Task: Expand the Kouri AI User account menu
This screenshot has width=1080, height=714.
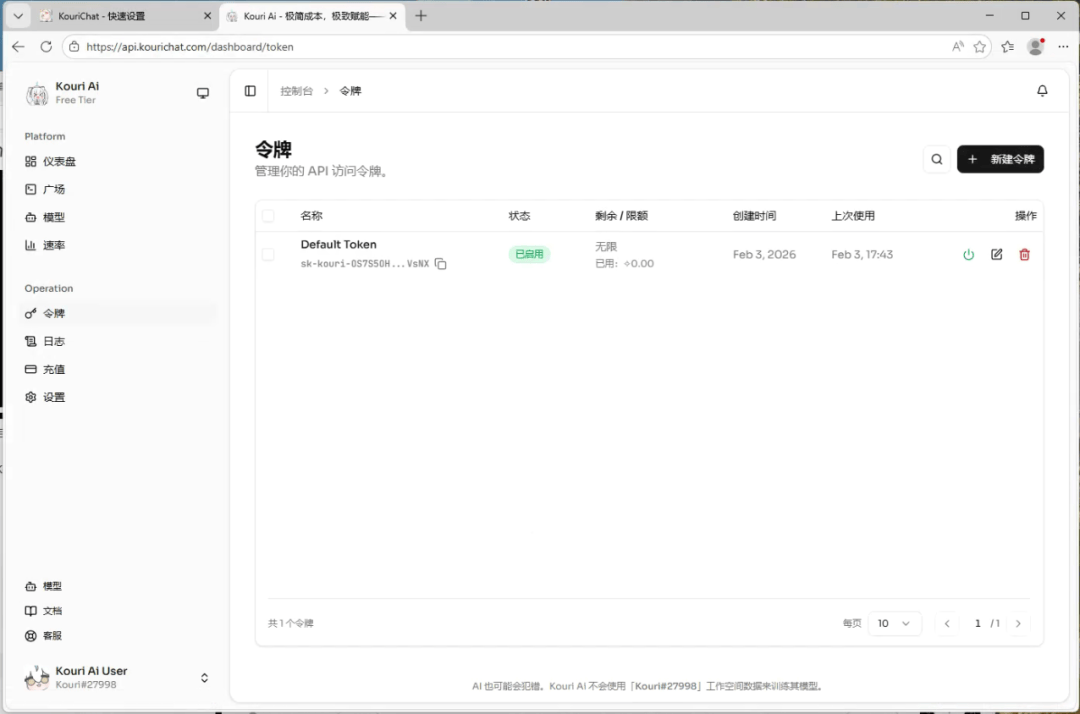Action: coord(204,678)
